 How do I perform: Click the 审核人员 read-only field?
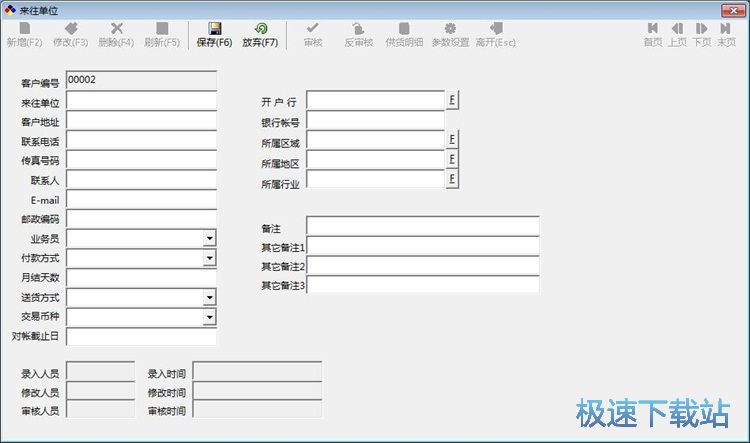tap(100, 410)
